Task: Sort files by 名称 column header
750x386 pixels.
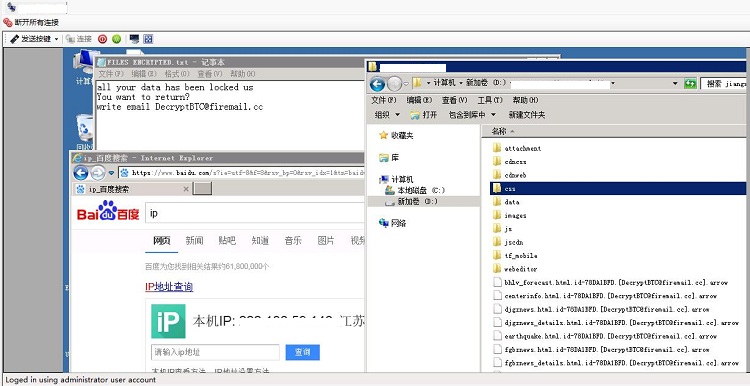Action: 500,131
